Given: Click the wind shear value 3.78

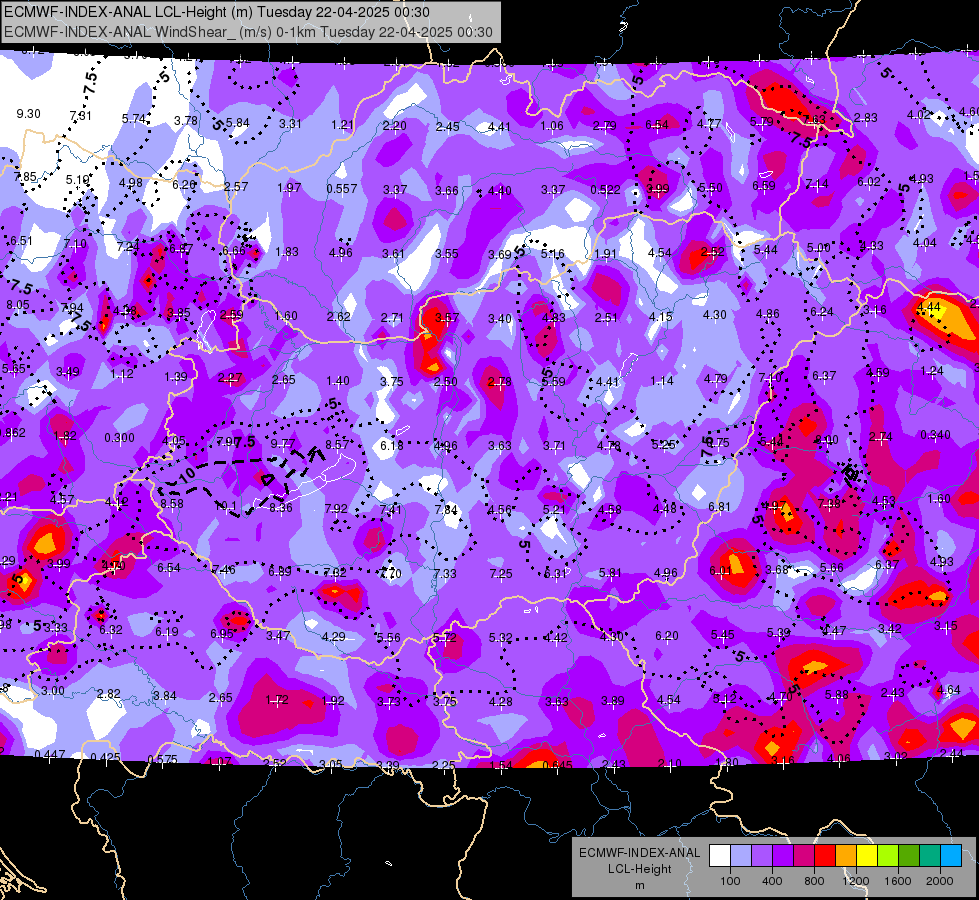Looking at the screenshot, I should [186, 121].
